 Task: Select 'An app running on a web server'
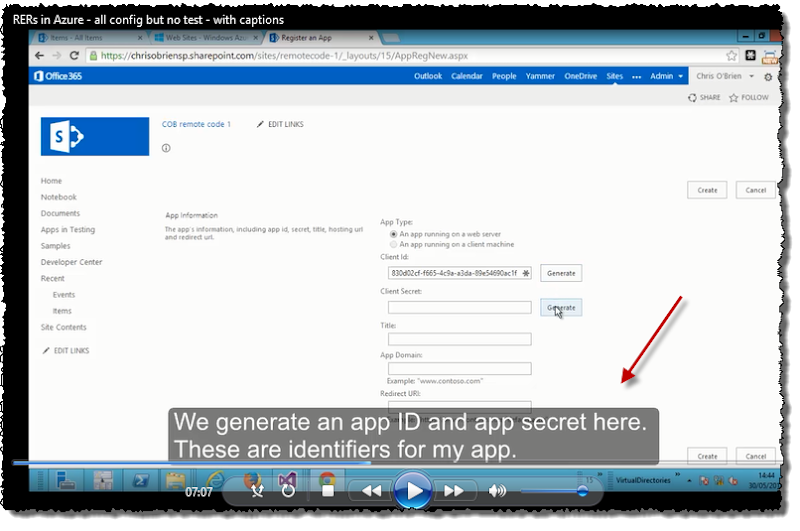point(393,234)
